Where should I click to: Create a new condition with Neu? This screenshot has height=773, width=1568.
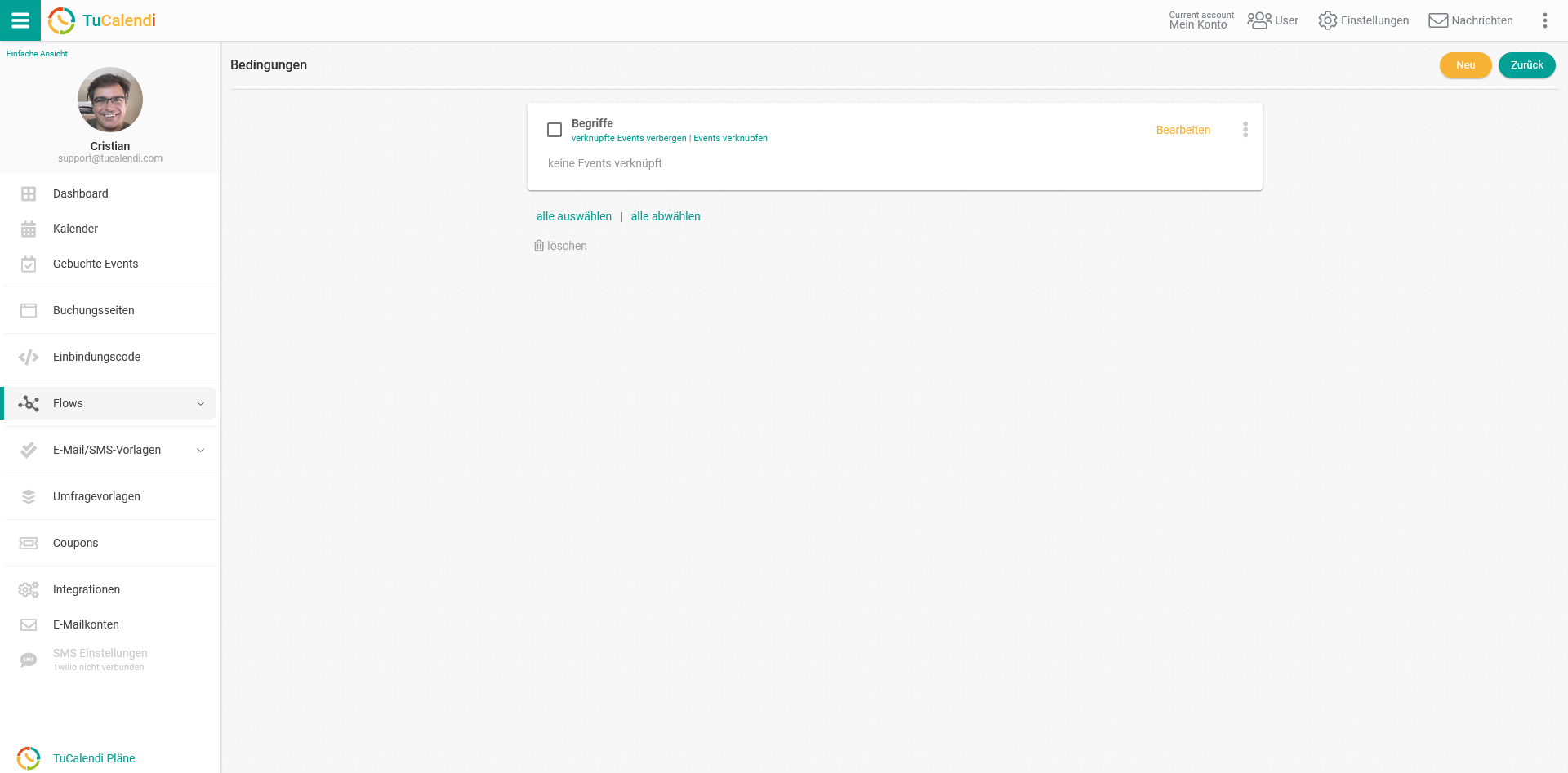coord(1465,65)
